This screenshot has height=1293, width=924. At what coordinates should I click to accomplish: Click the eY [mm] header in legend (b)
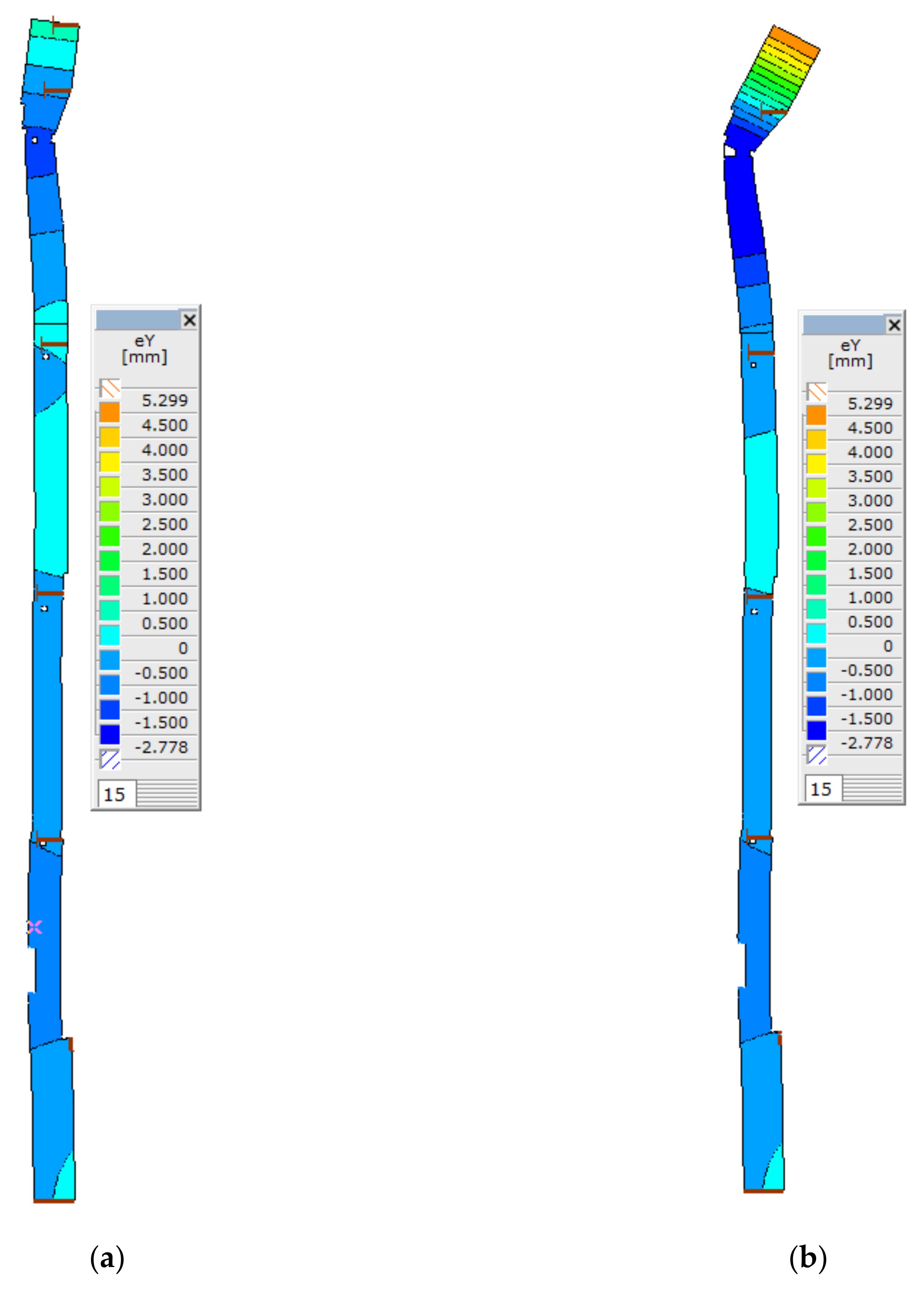tap(850, 353)
